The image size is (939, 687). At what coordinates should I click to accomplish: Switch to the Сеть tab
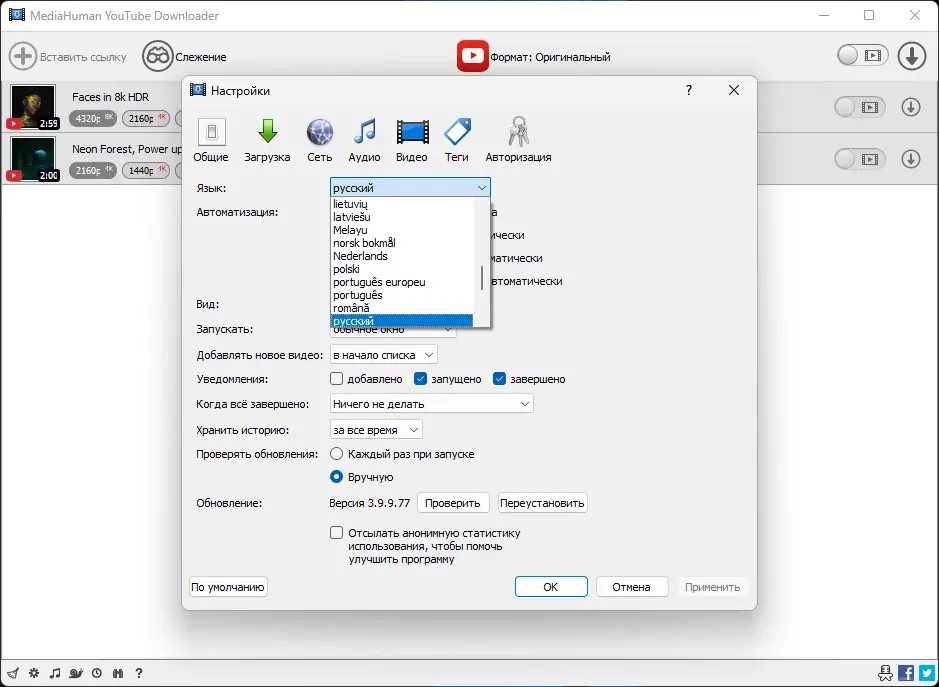pyautogui.click(x=320, y=140)
